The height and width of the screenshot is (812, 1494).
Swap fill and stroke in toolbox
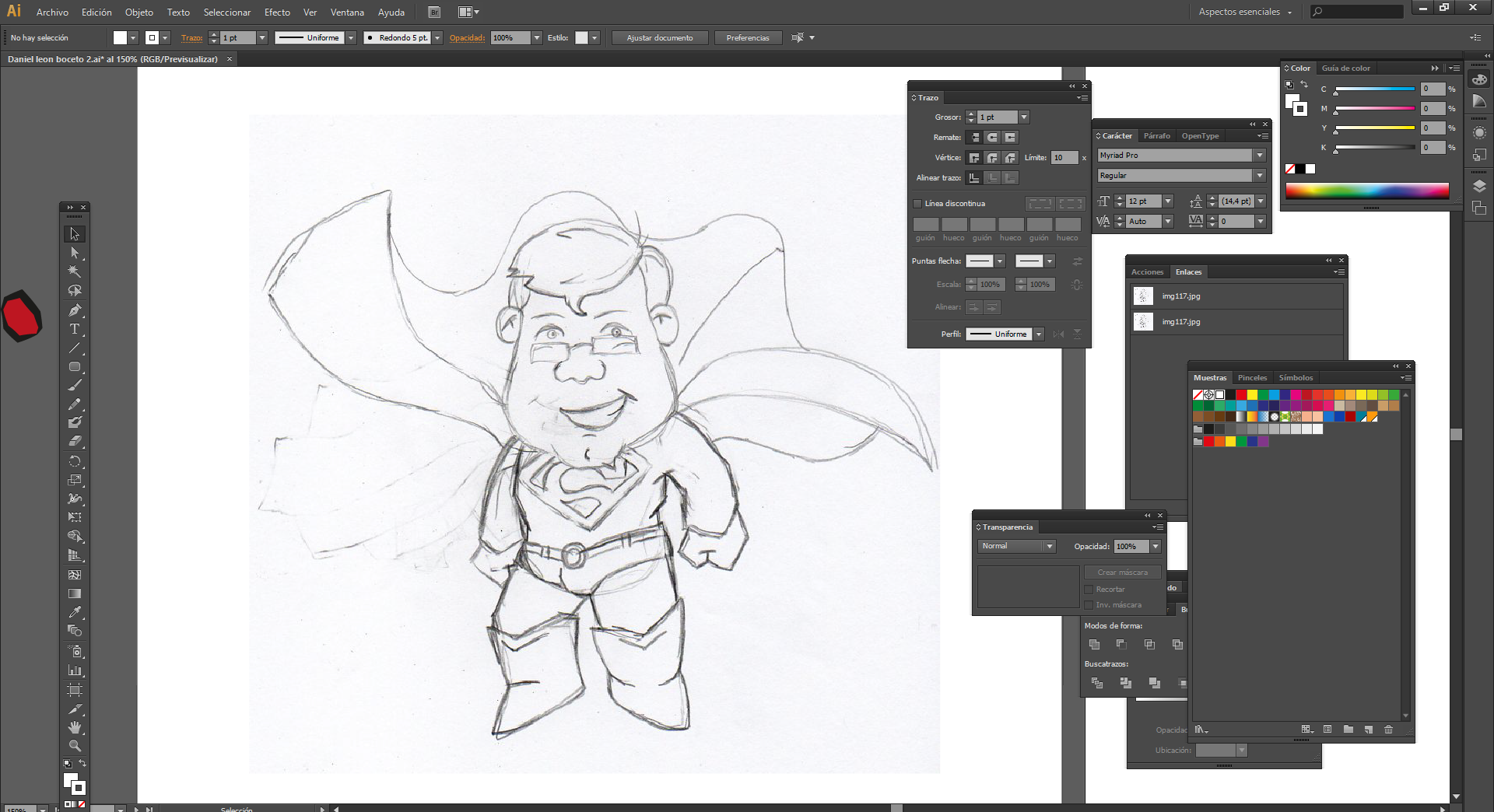(x=82, y=764)
